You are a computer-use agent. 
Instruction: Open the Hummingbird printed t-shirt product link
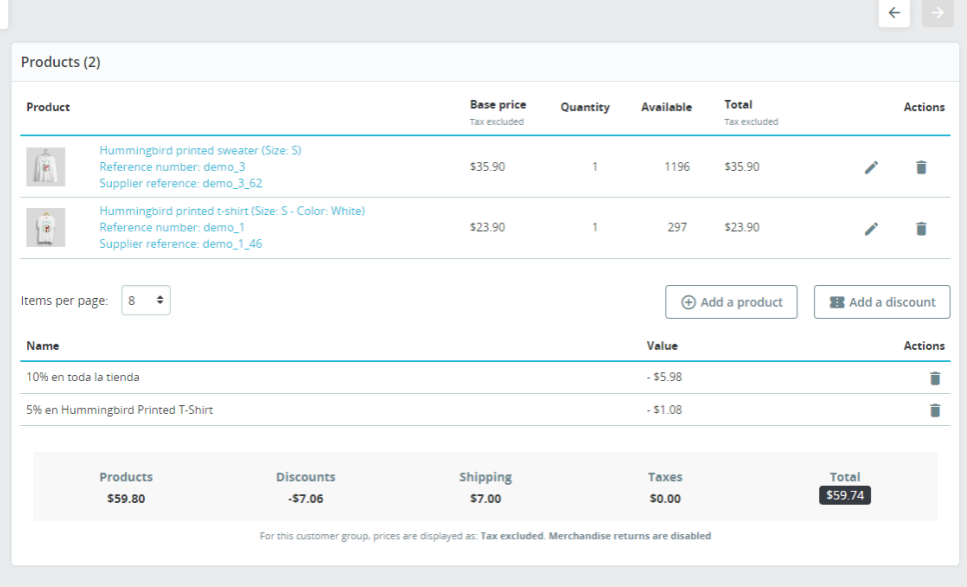(232, 211)
